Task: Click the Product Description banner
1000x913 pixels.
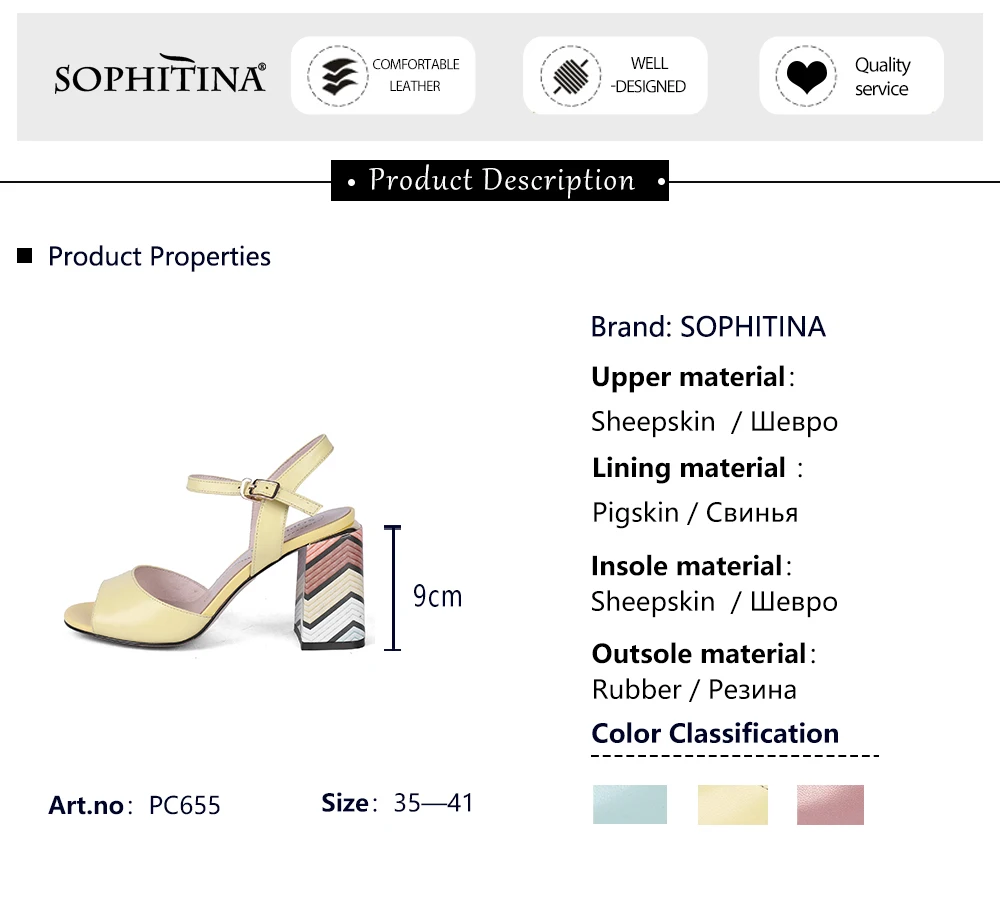Action: click(500, 181)
